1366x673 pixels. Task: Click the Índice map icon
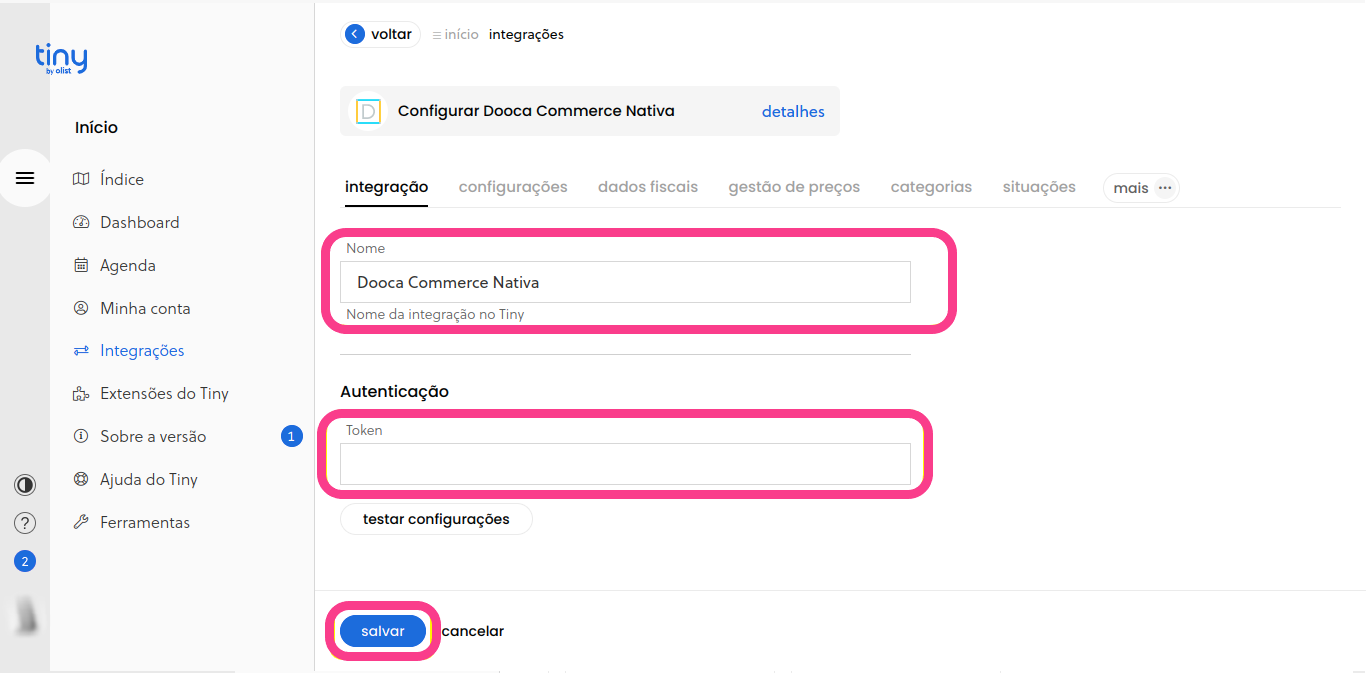(81, 179)
